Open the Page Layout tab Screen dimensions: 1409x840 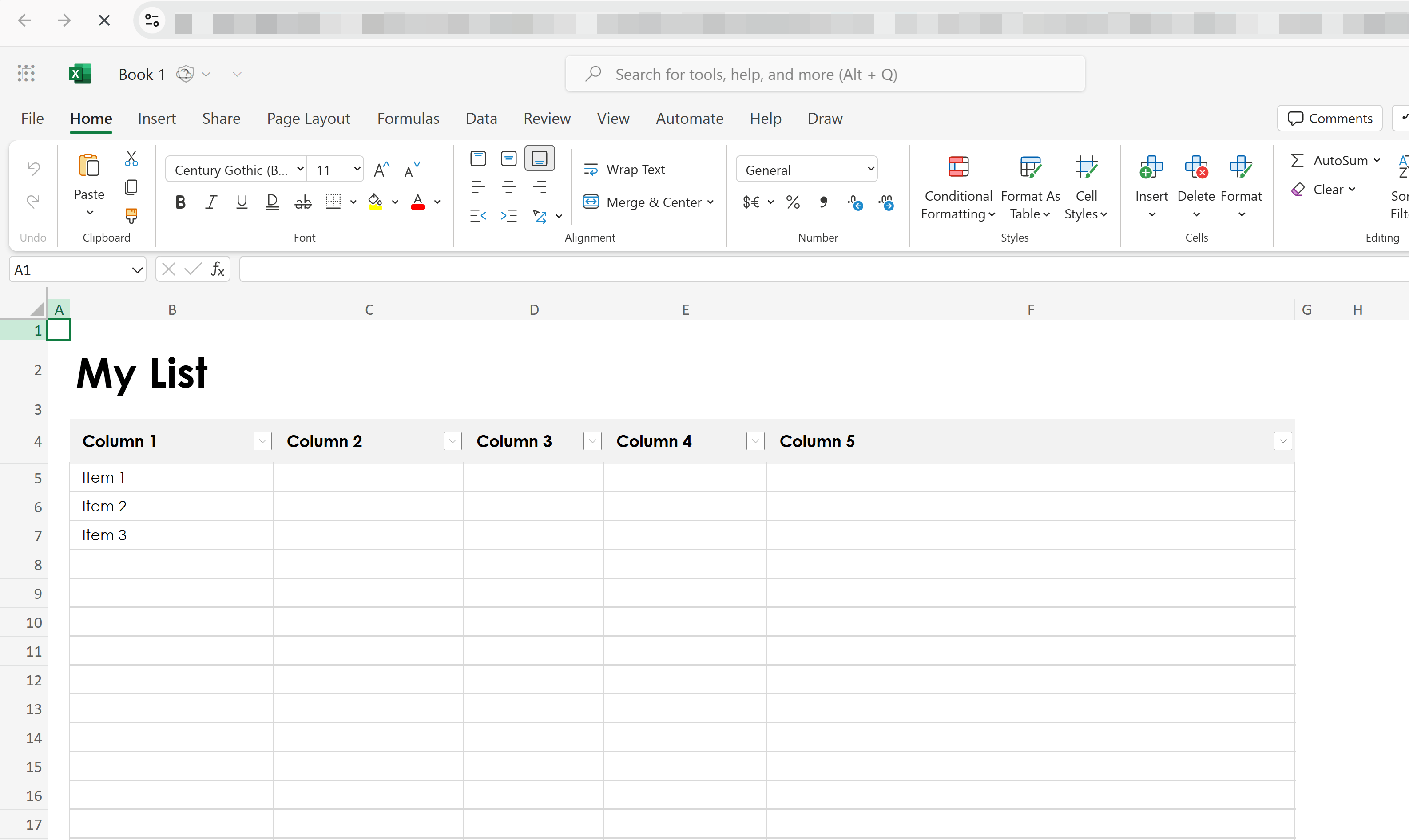[x=308, y=118]
